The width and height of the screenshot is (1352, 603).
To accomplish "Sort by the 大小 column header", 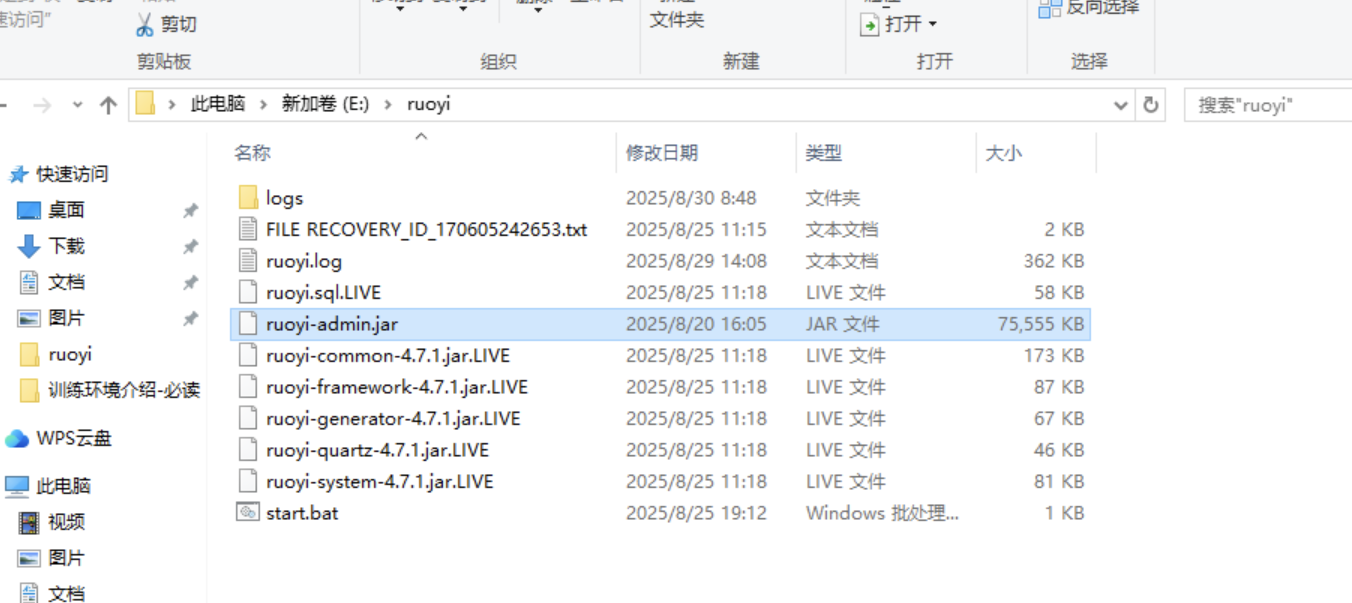I will pyautogui.click(x=1004, y=153).
